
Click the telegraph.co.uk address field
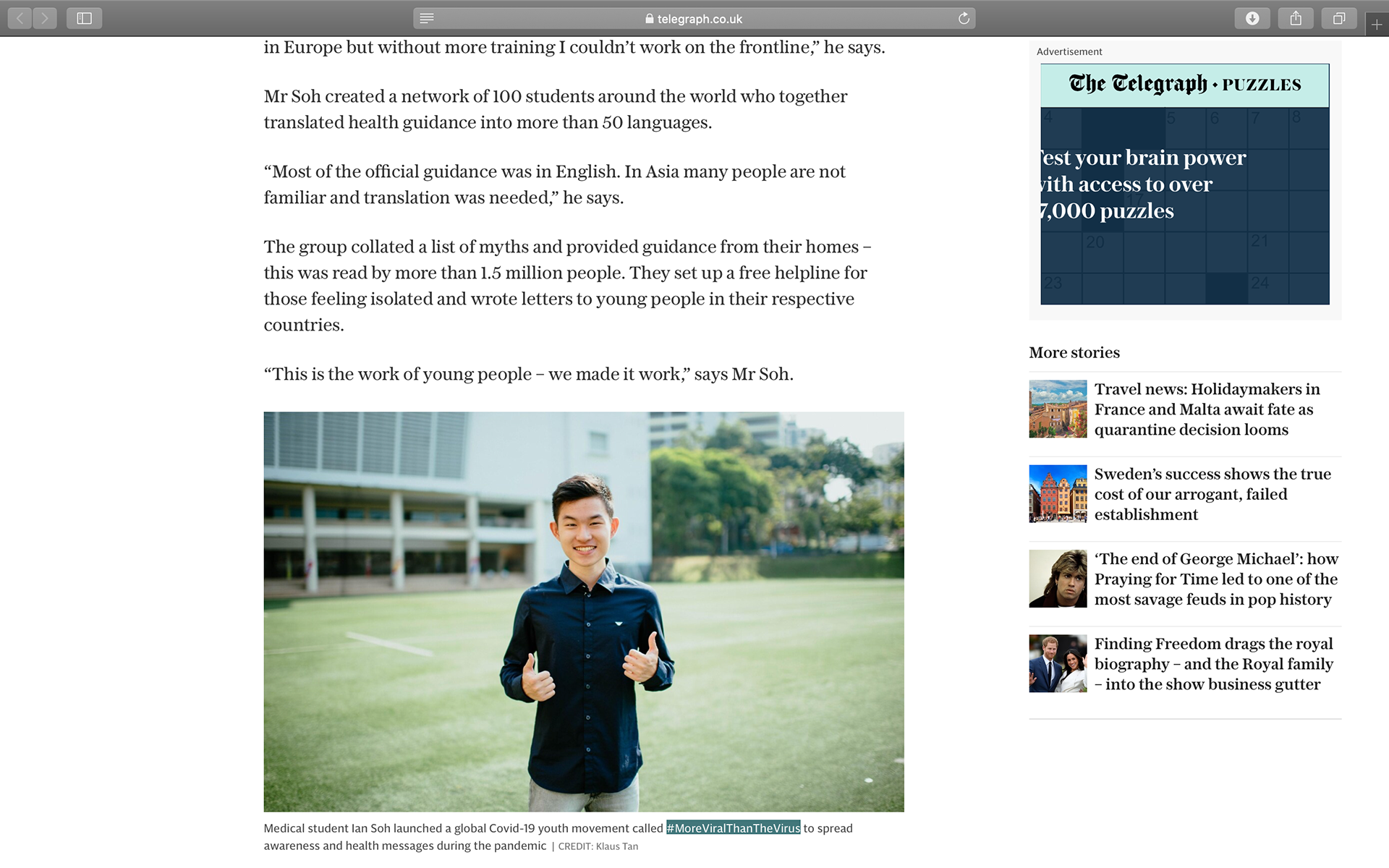(x=694, y=18)
